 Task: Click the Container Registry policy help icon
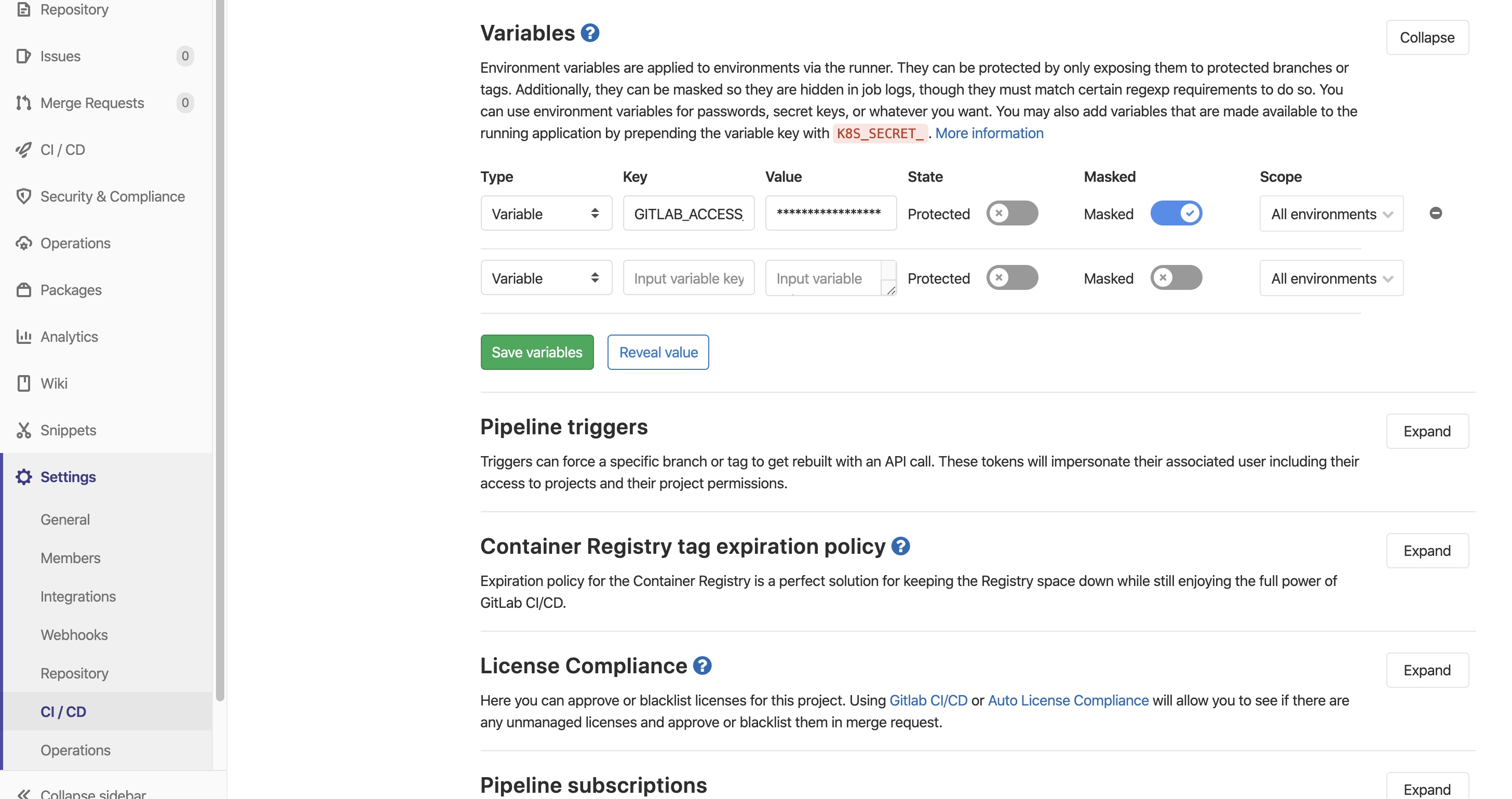click(900, 546)
